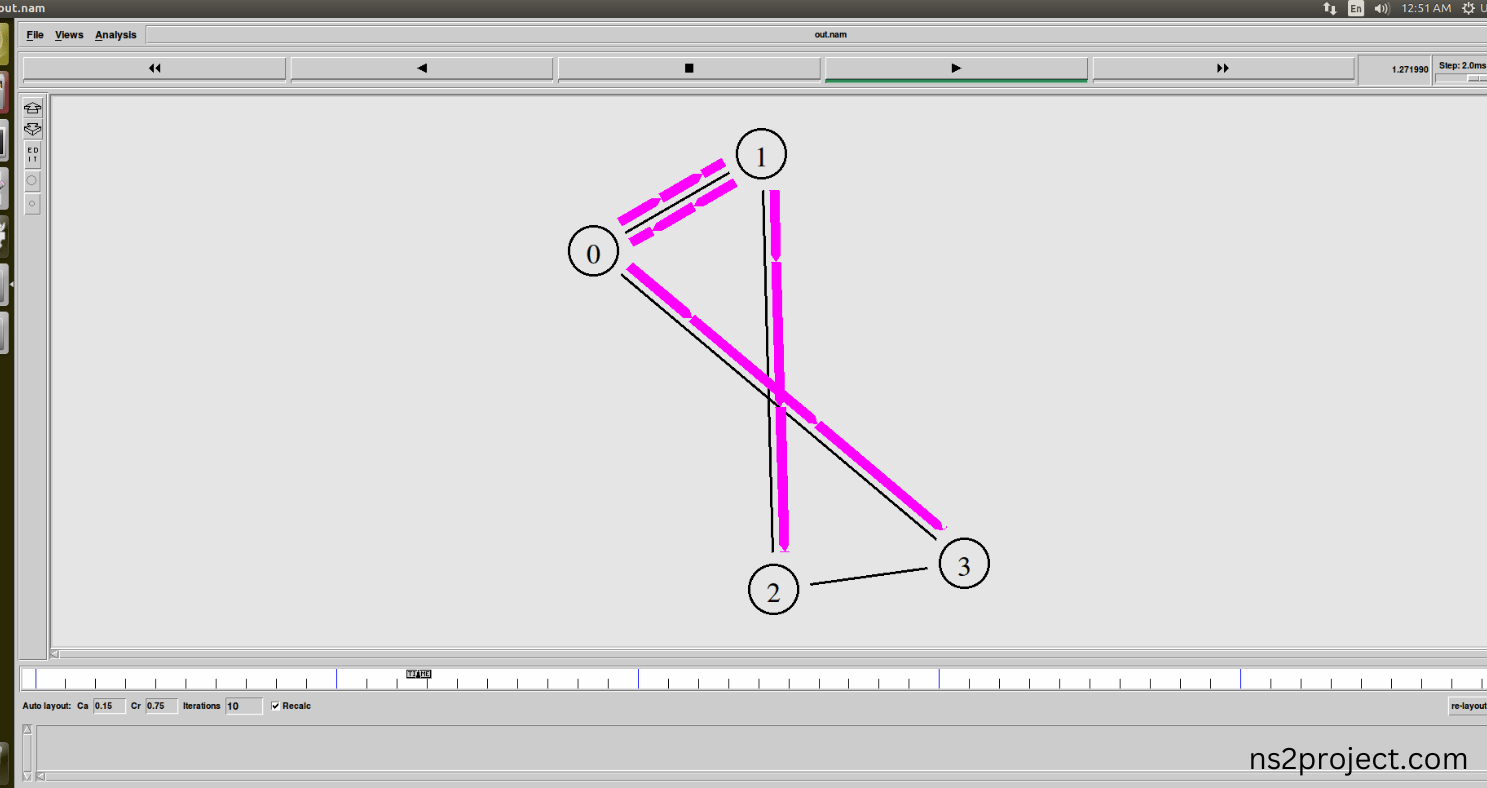Image resolution: width=1487 pixels, height=788 pixels.
Task: Click the large circle node-size icon
Action: click(33, 181)
